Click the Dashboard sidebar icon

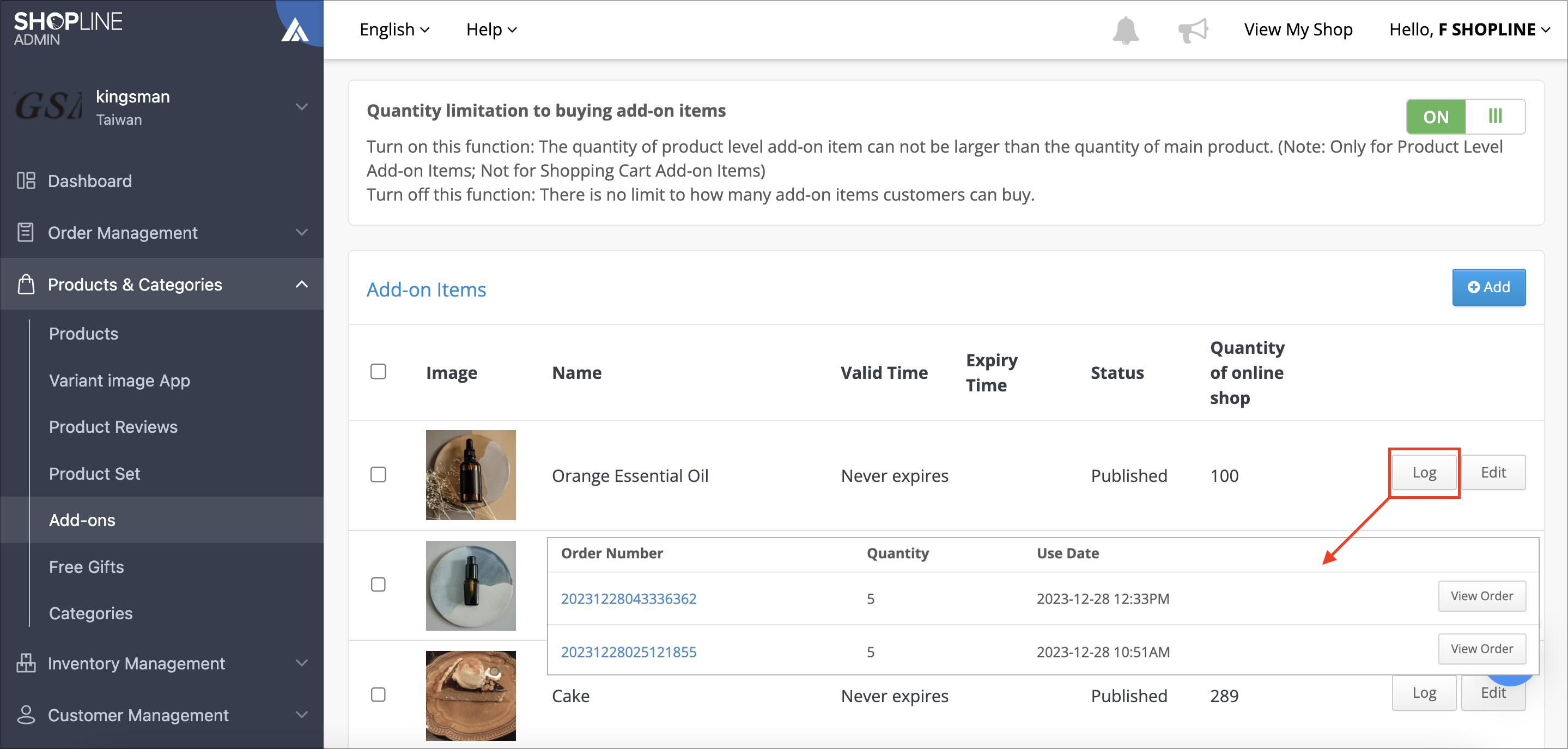point(26,181)
